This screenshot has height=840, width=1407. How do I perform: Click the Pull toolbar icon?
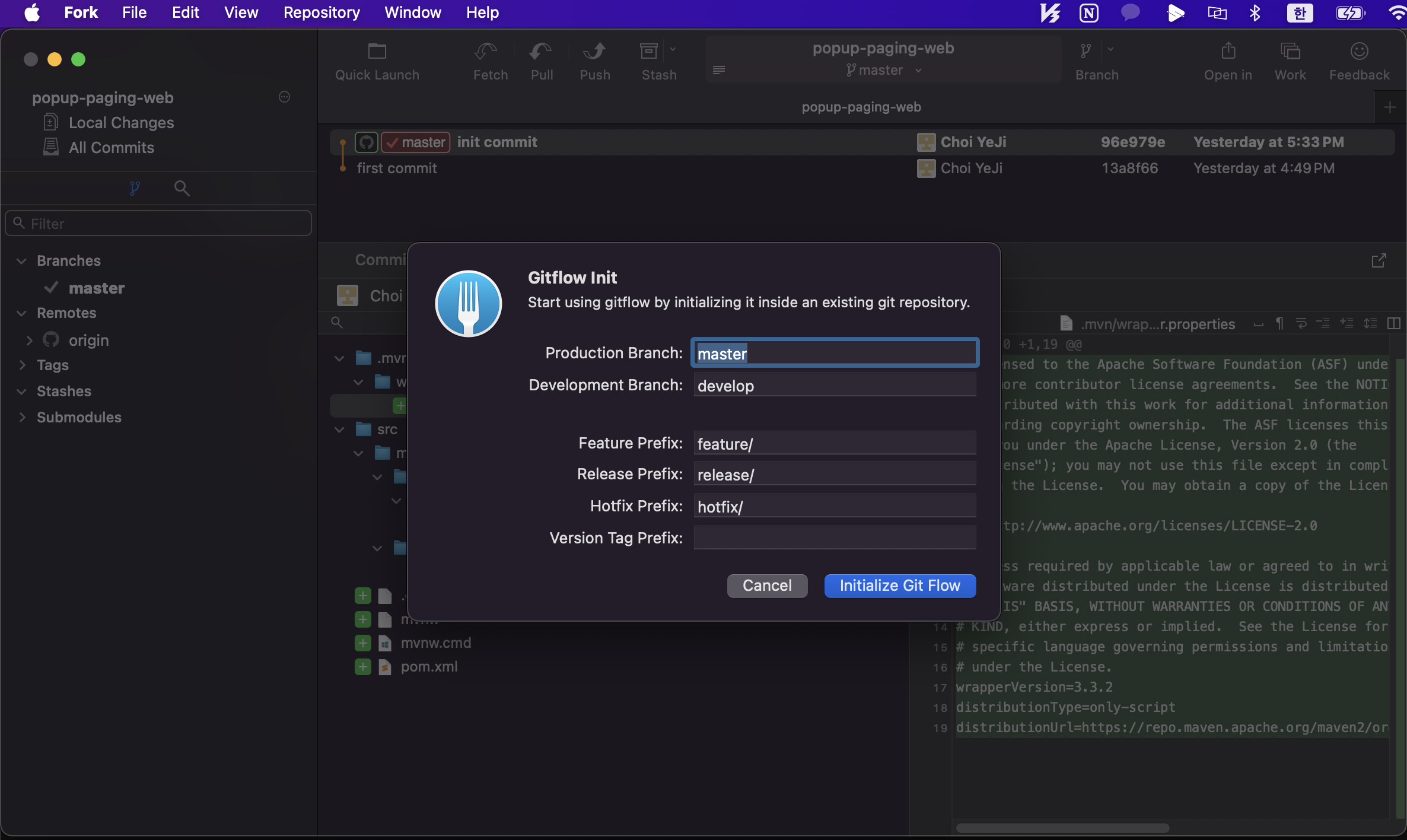tap(541, 52)
